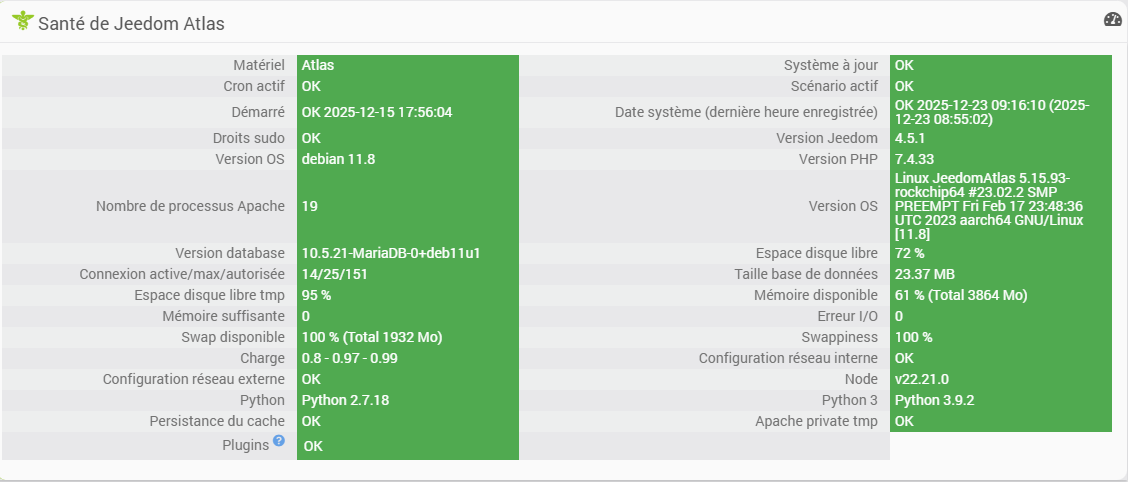The image size is (1128, 482).
Task: Click the PHP version 7.4.33 cell
Action: [x=915, y=159]
